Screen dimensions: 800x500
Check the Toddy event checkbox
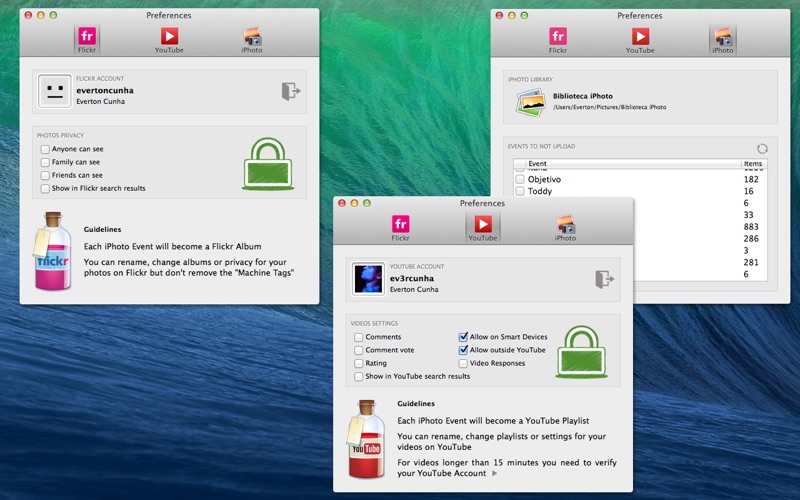pos(520,191)
